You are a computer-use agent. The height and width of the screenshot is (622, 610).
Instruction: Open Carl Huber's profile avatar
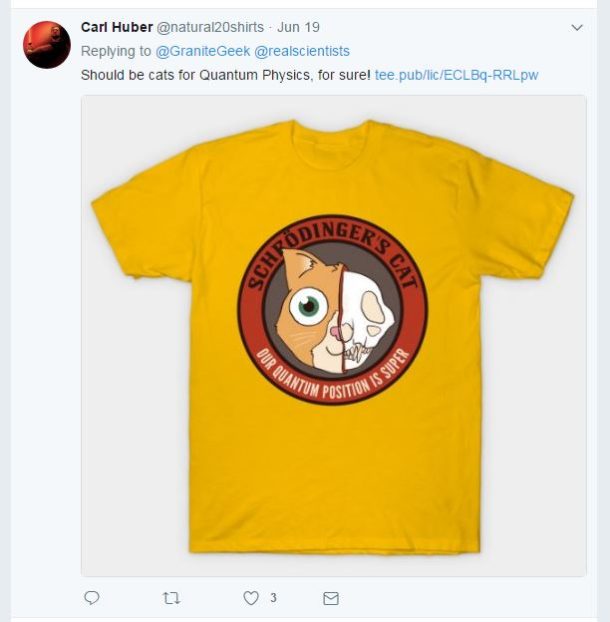47,44
